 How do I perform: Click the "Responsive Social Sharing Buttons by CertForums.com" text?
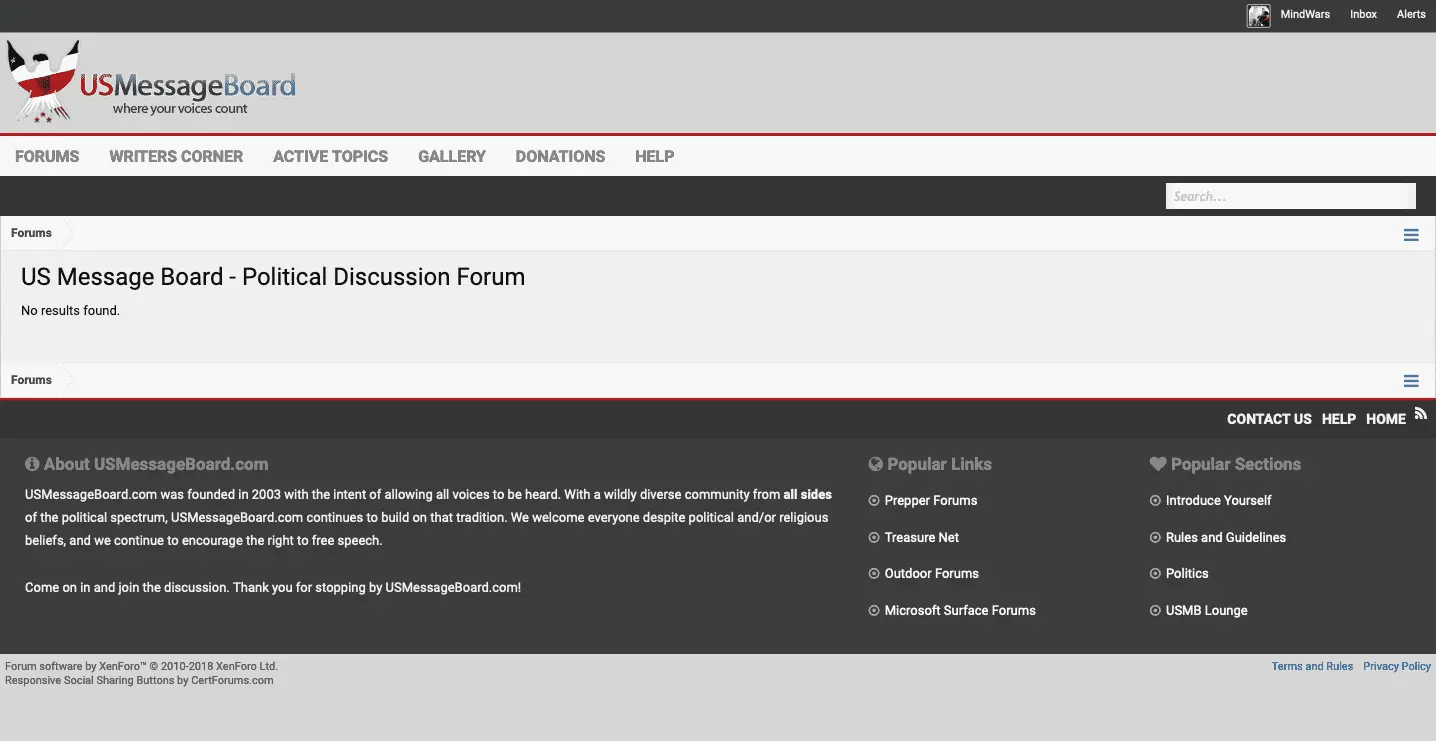coord(139,680)
